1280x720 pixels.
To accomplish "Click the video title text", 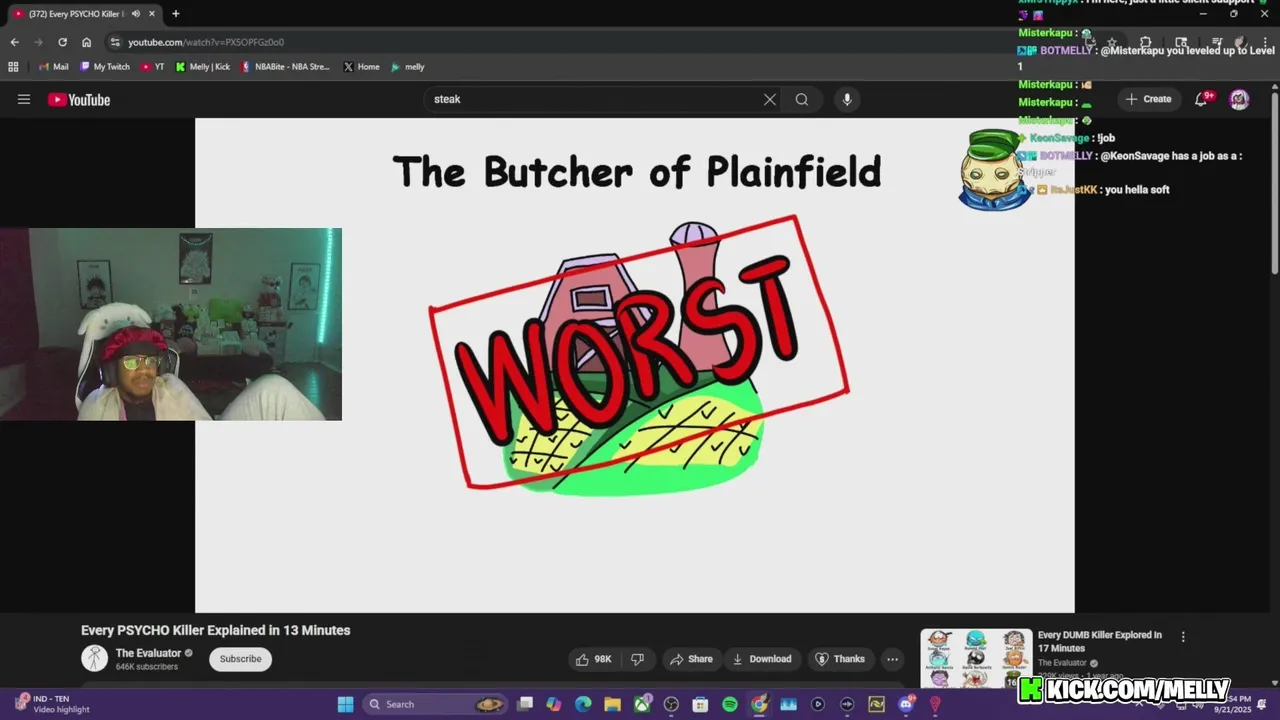I will (x=216, y=630).
